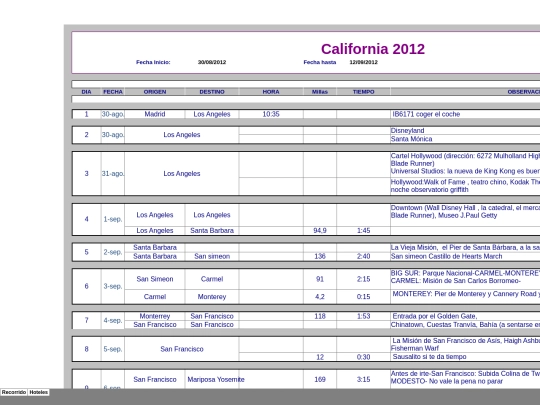Click the Millas column header
The image size is (540, 405).
pyautogui.click(x=320, y=92)
